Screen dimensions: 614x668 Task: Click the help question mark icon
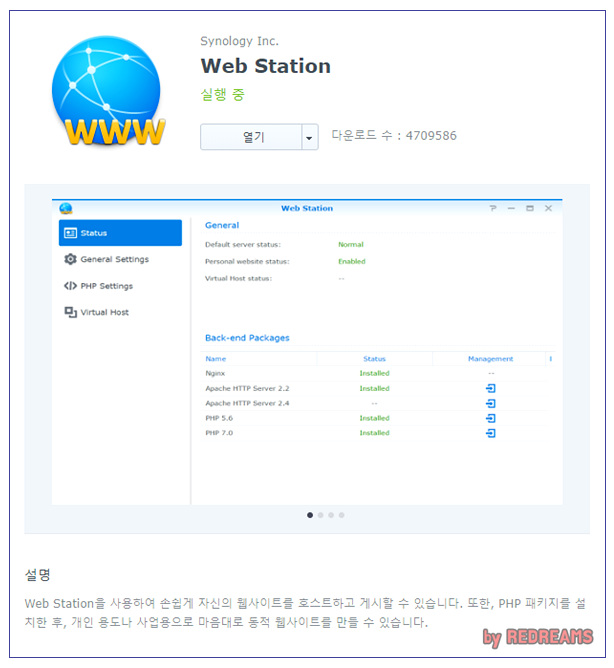click(493, 208)
